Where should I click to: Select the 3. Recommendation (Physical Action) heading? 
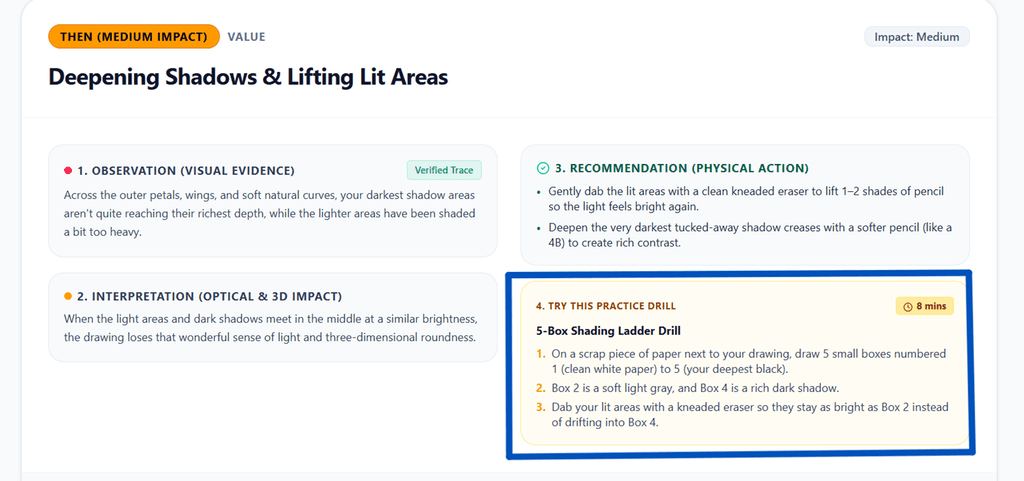(x=682, y=168)
